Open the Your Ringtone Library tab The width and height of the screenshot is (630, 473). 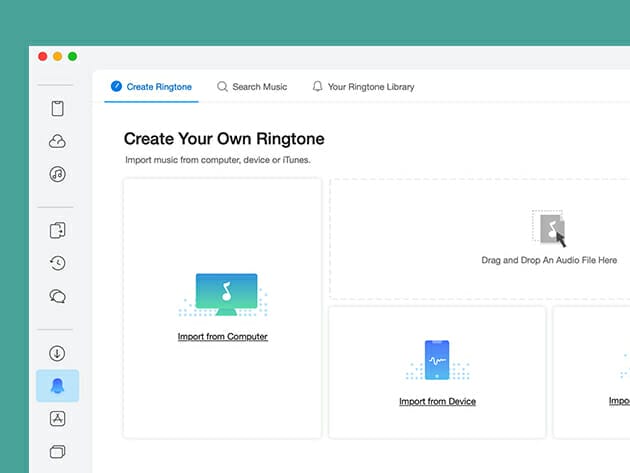(363, 87)
